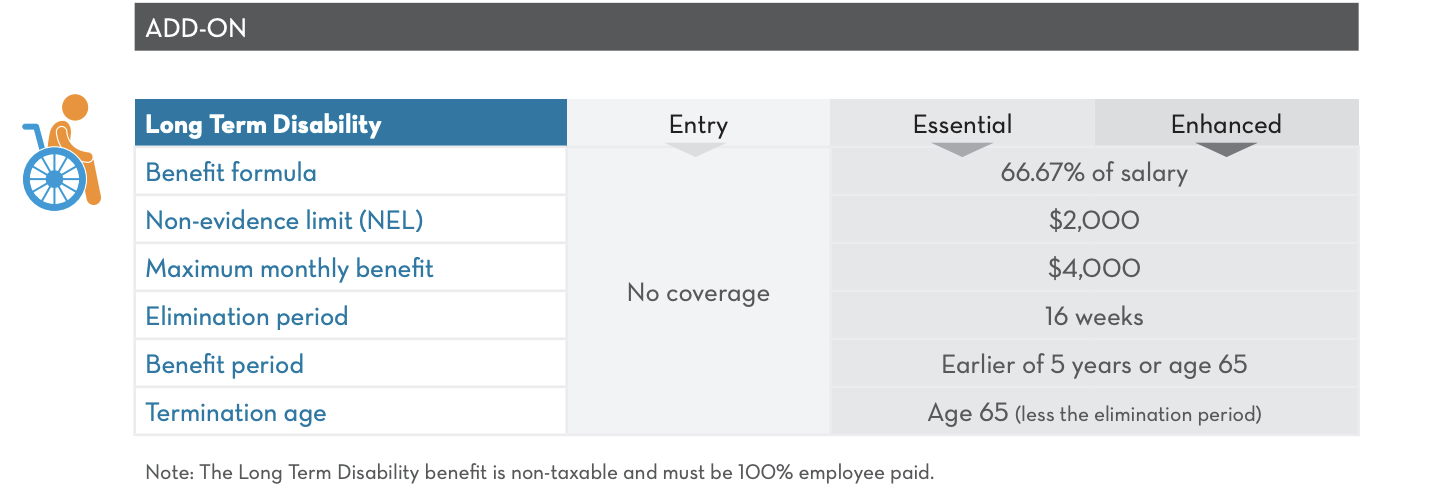The image size is (1454, 498).
Task: Click the No coverage cell
Action: coord(698,293)
